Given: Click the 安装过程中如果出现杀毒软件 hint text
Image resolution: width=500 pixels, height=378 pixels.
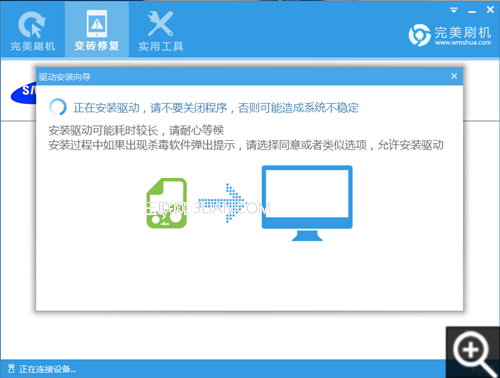Looking at the screenshot, I should [246, 145].
